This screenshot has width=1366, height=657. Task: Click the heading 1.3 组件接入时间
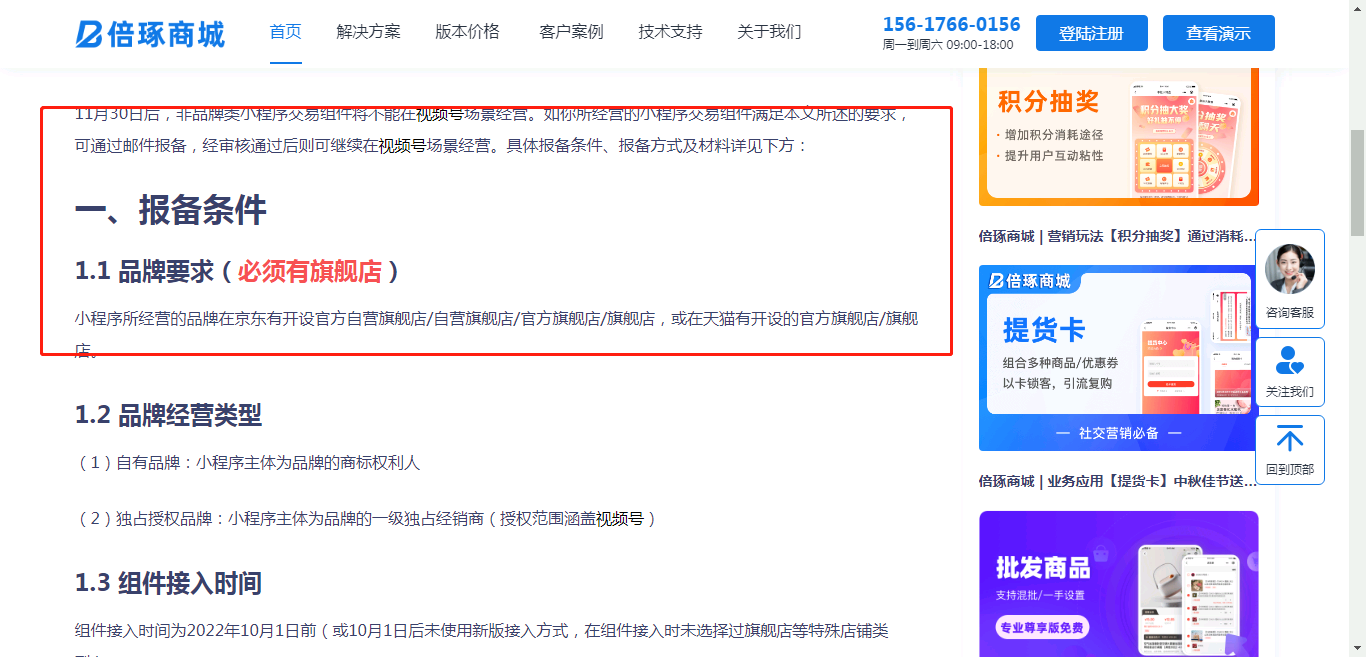pos(168,583)
